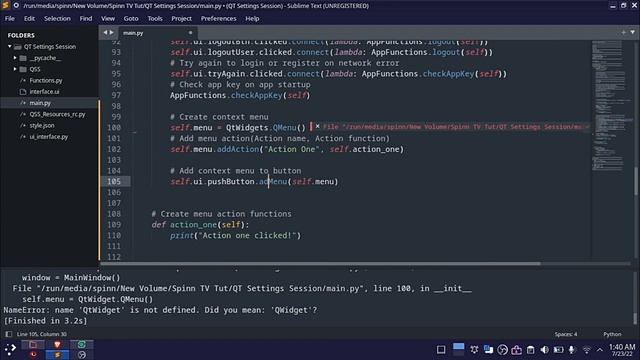Open the Tools menu
This screenshot has height=360, width=640.
tap(155, 18)
